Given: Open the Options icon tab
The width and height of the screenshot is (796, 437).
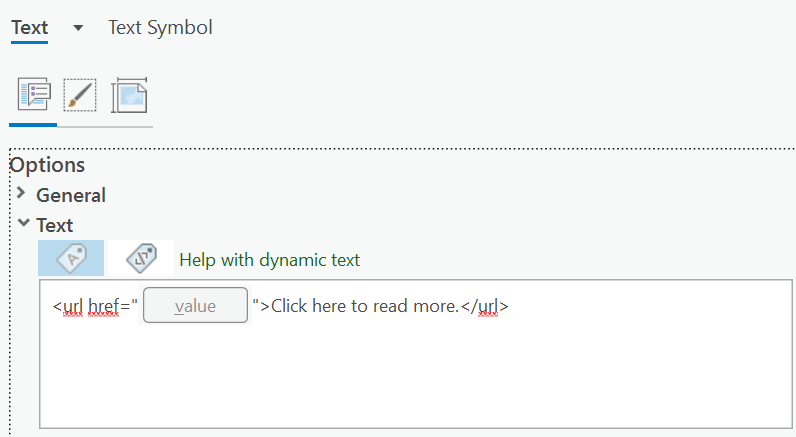Looking at the screenshot, I should click(33, 96).
